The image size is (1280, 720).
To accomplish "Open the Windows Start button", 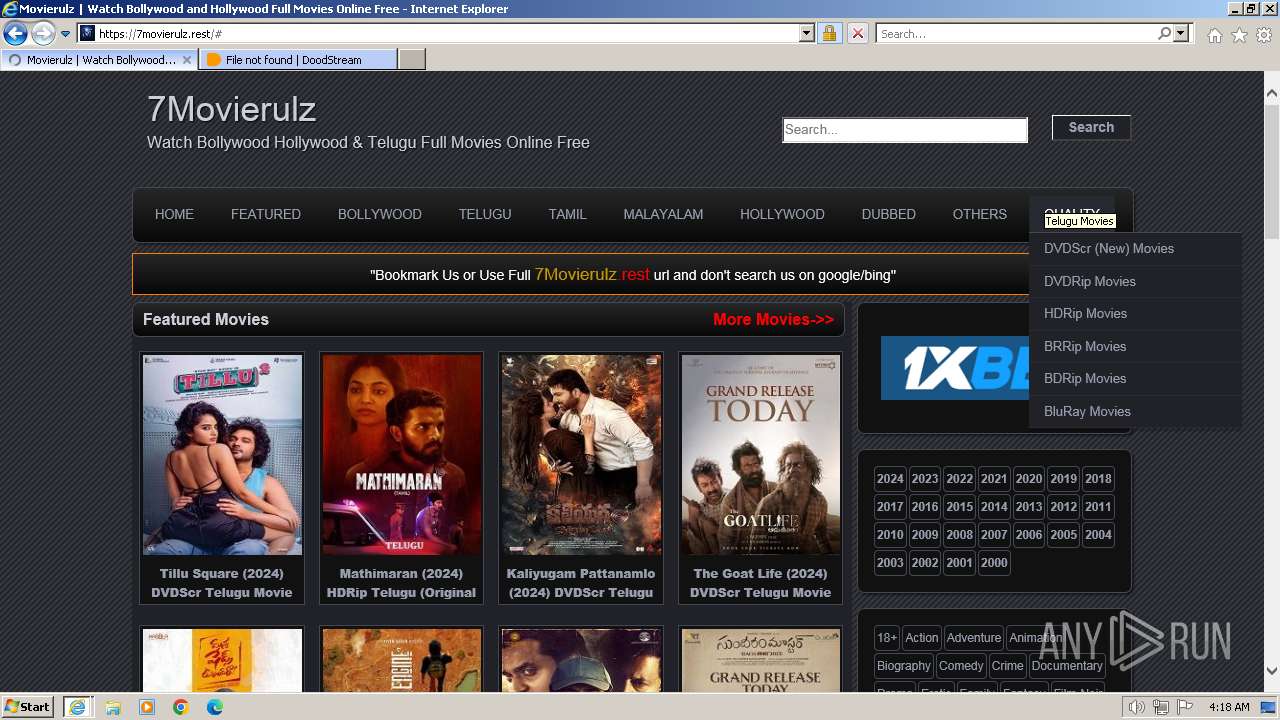I will [x=28, y=707].
